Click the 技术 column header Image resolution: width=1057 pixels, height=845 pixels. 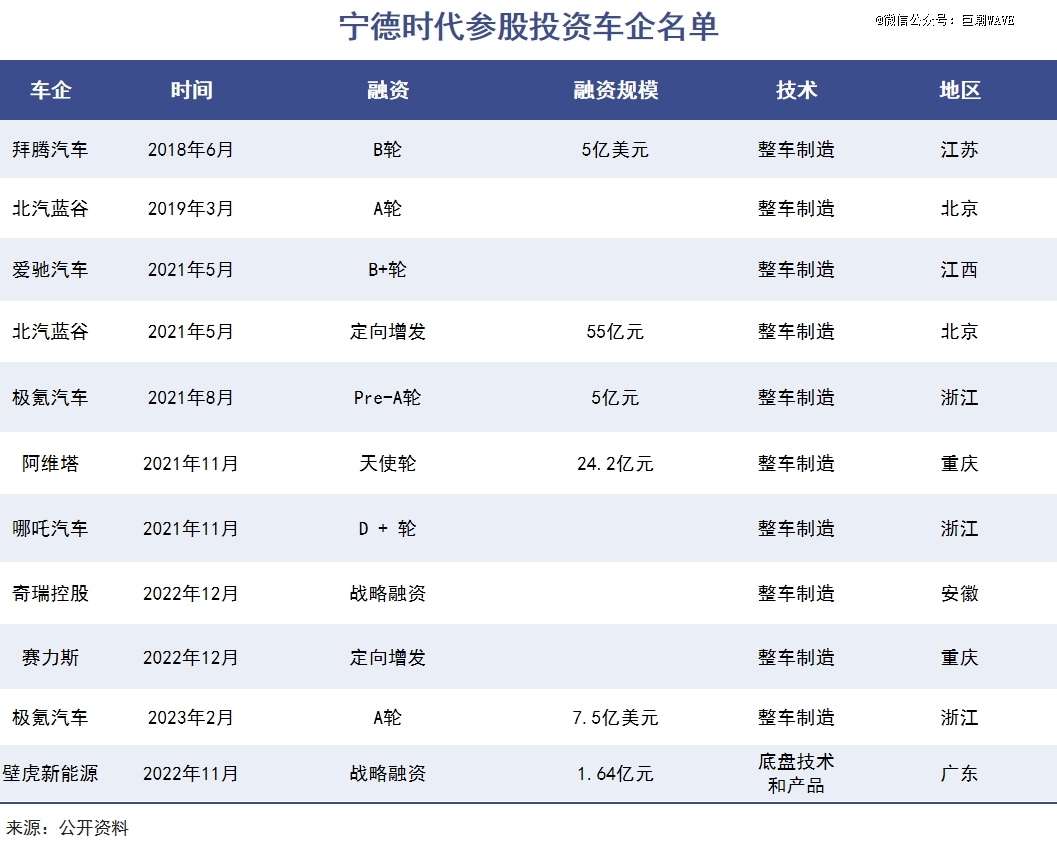(796, 90)
